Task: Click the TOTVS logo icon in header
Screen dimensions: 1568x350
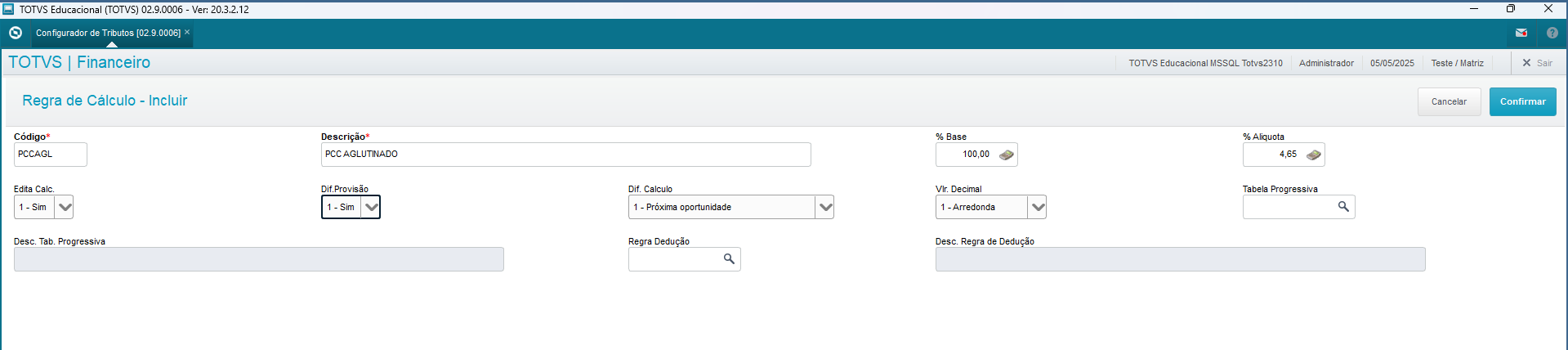Action: click(x=15, y=33)
